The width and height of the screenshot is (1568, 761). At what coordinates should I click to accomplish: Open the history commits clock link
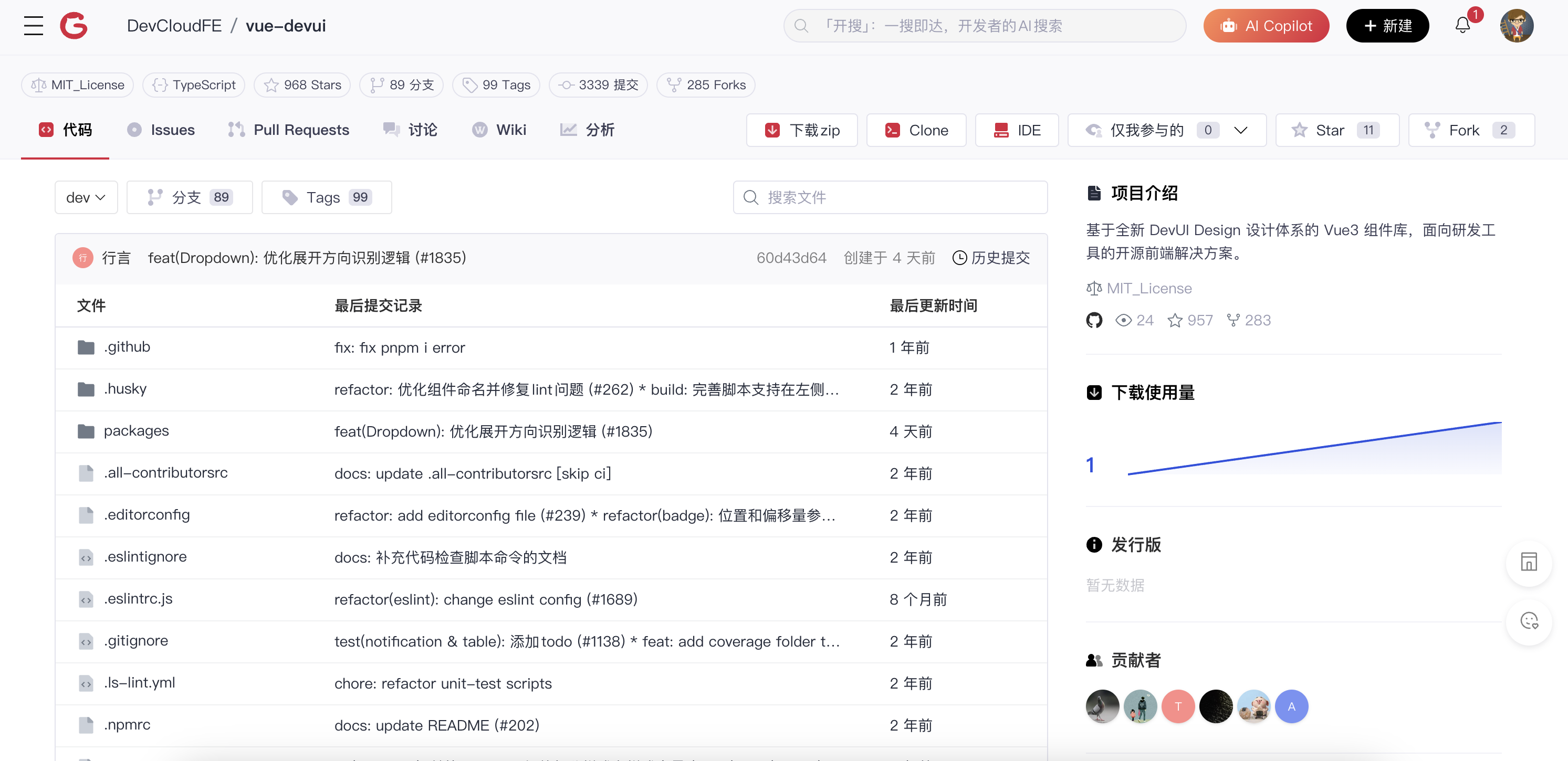[991, 258]
